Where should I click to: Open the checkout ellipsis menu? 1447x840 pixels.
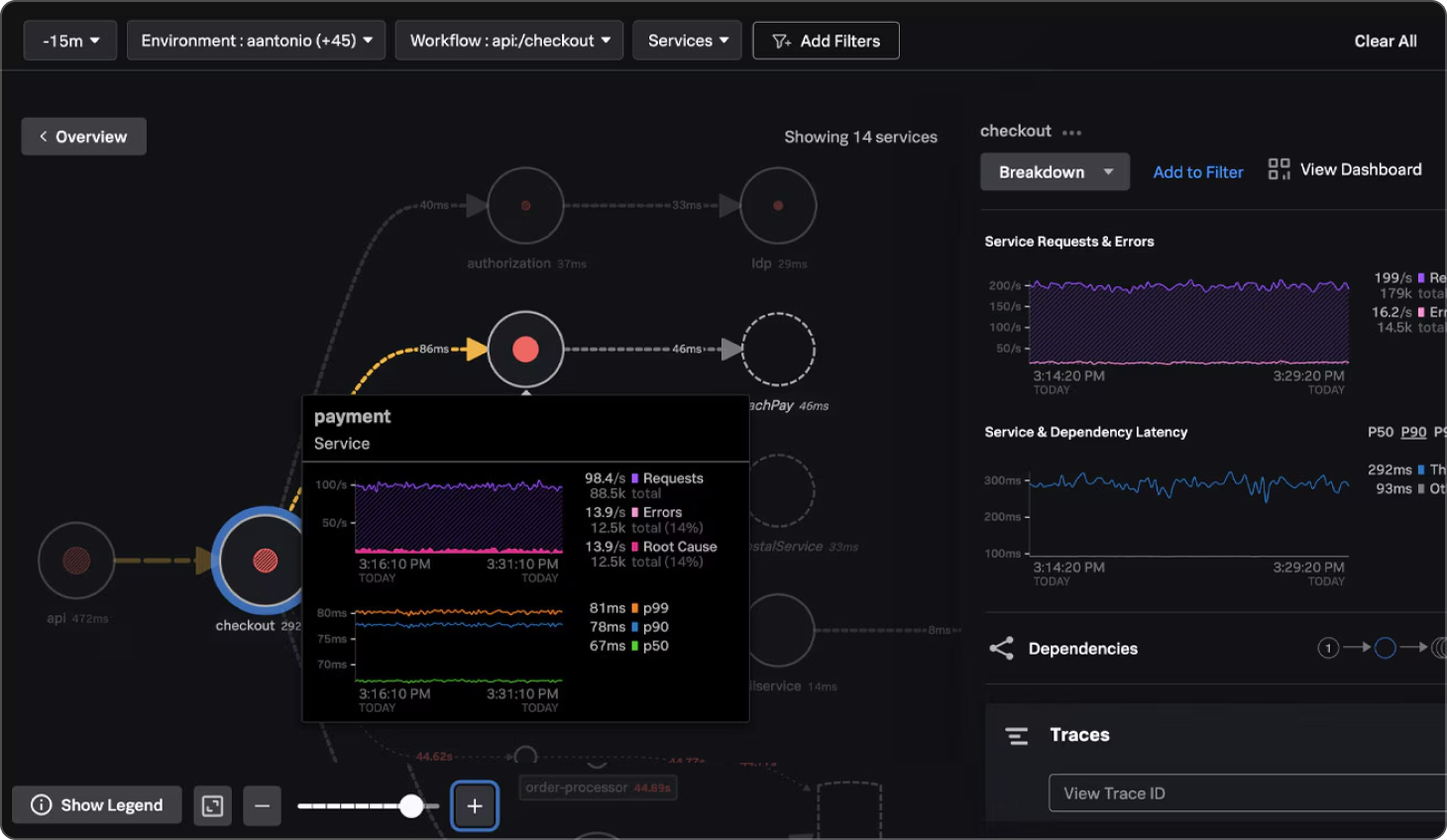[1071, 132]
